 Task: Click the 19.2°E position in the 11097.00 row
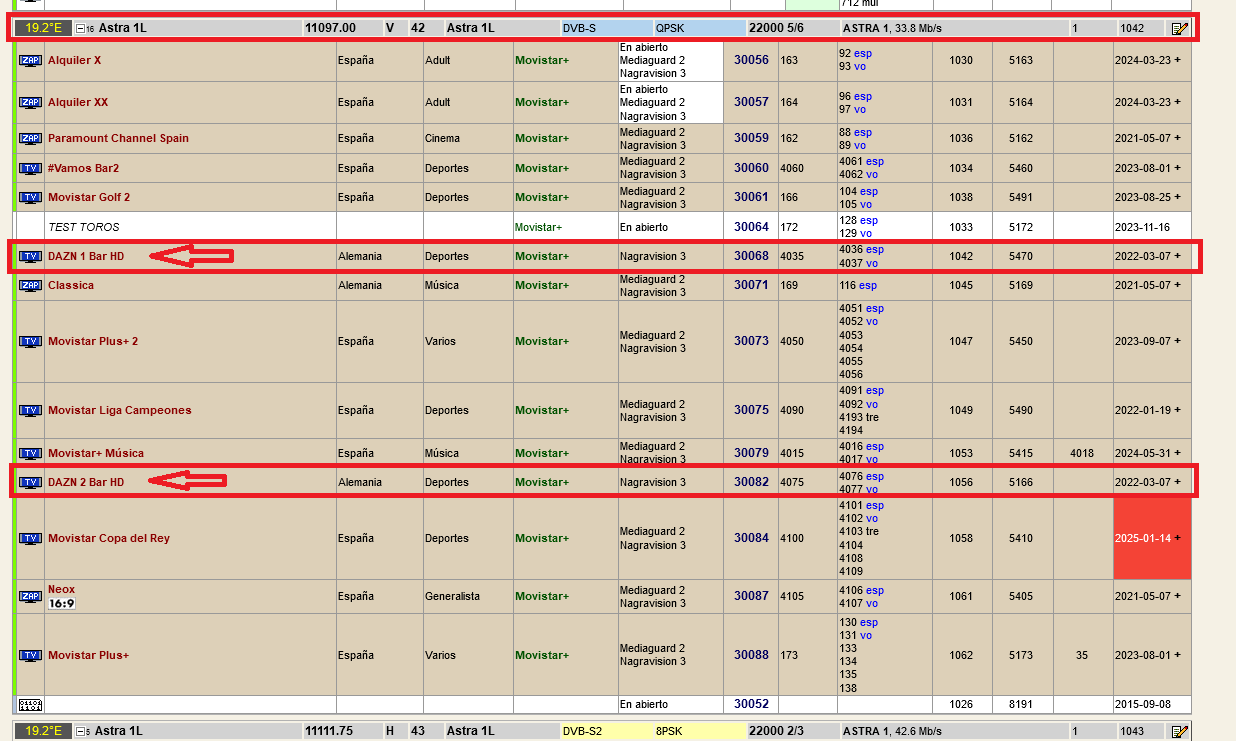tap(41, 28)
